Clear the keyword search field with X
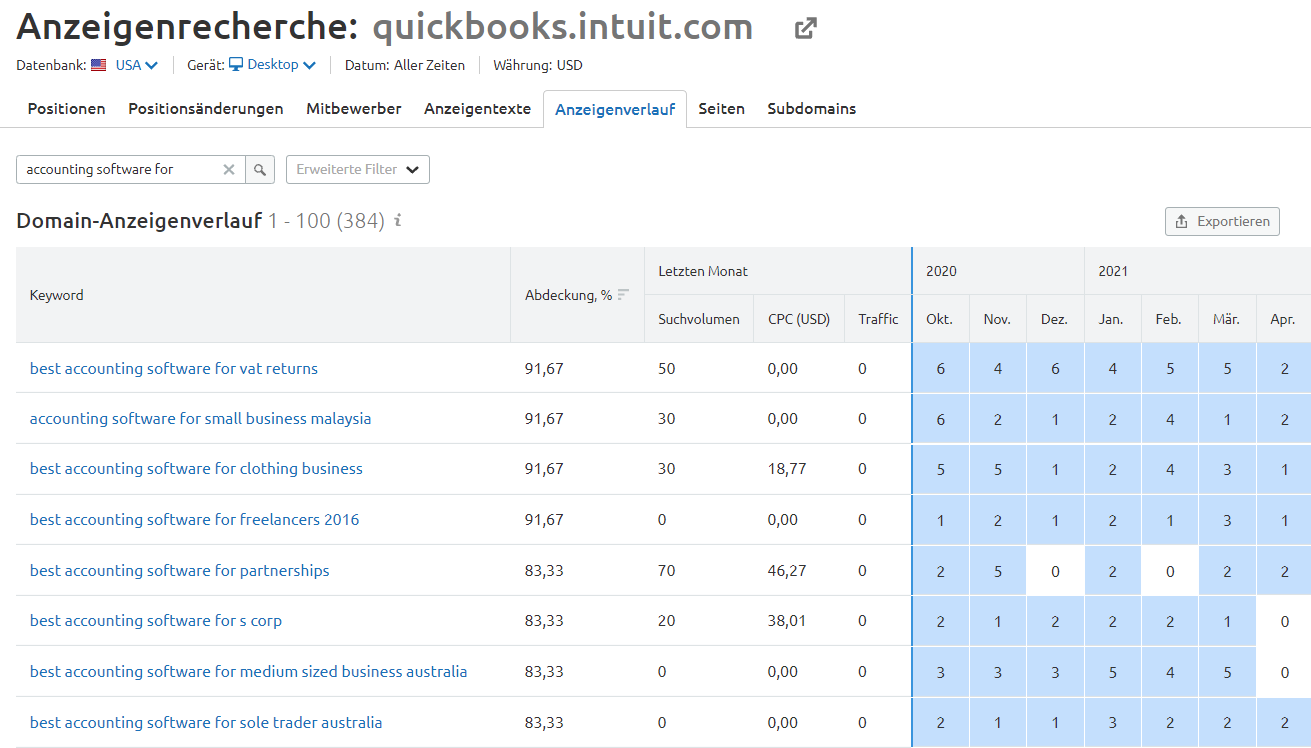The width and height of the screenshot is (1311, 748). 229,170
